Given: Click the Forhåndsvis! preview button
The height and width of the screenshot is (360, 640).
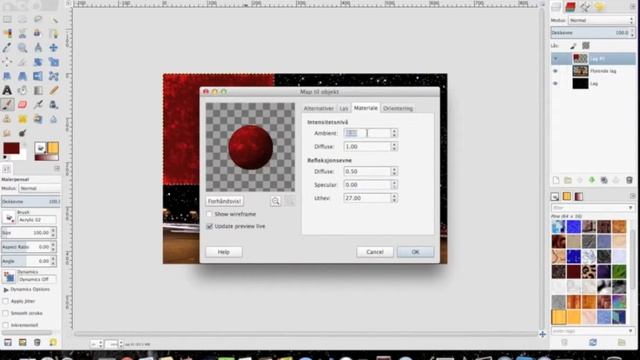Looking at the screenshot, I should 224,201.
